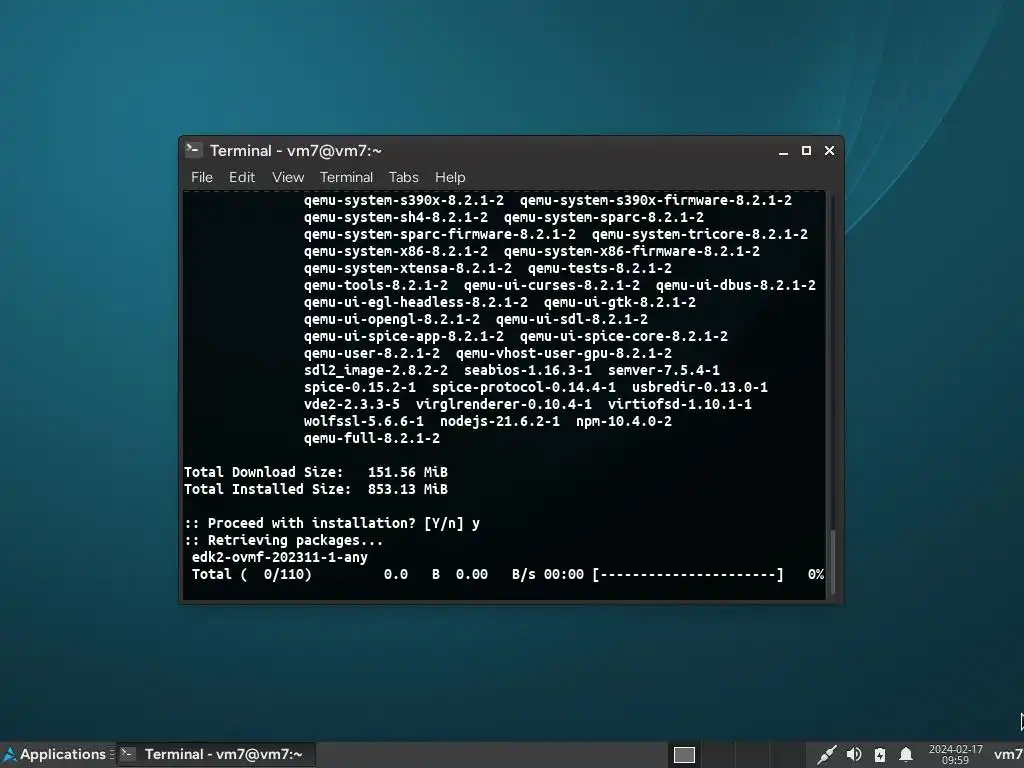The height and width of the screenshot is (768, 1024).
Task: Click the Terminal - vm7@vm7:~ window title
Action: point(296,151)
